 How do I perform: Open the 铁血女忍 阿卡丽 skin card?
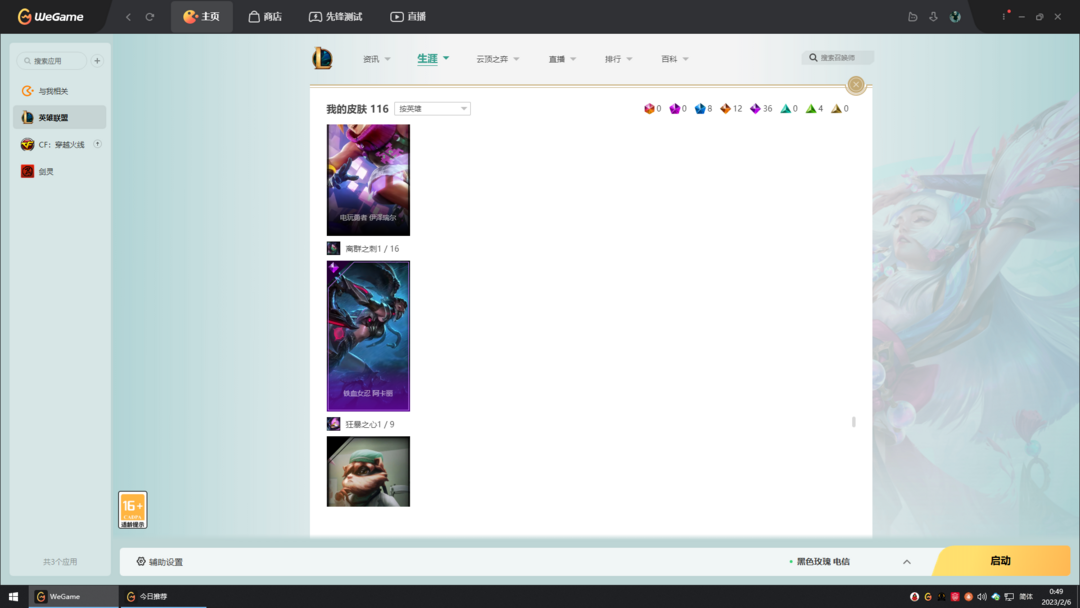point(368,336)
